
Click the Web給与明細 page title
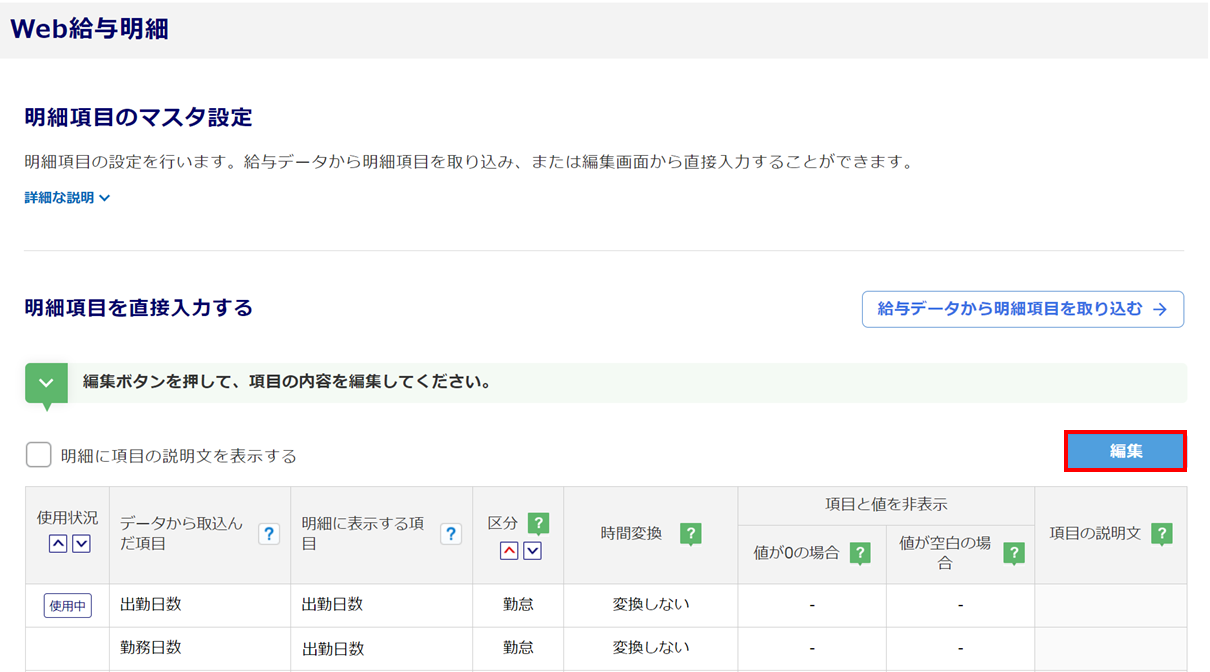[x=89, y=29]
